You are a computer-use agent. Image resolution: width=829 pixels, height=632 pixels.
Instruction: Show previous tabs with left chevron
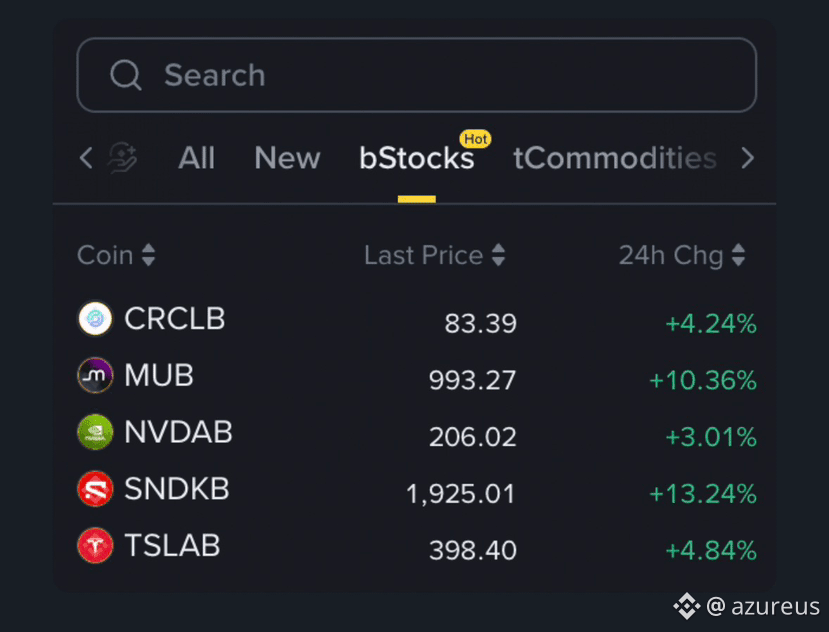click(x=86, y=158)
